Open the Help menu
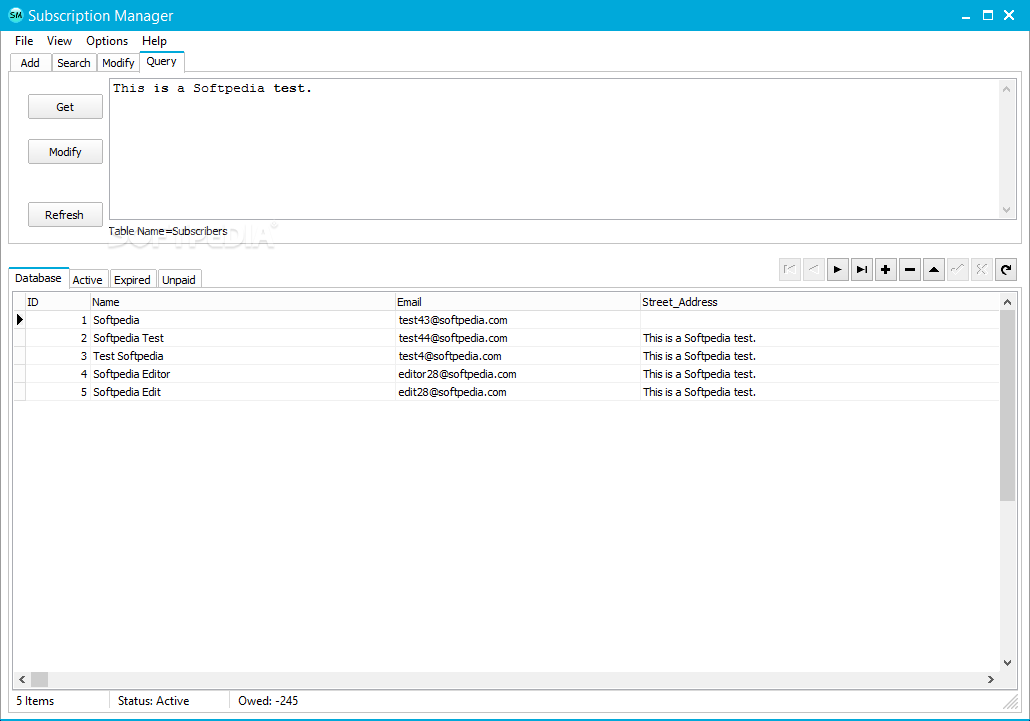1030x721 pixels. (x=154, y=41)
